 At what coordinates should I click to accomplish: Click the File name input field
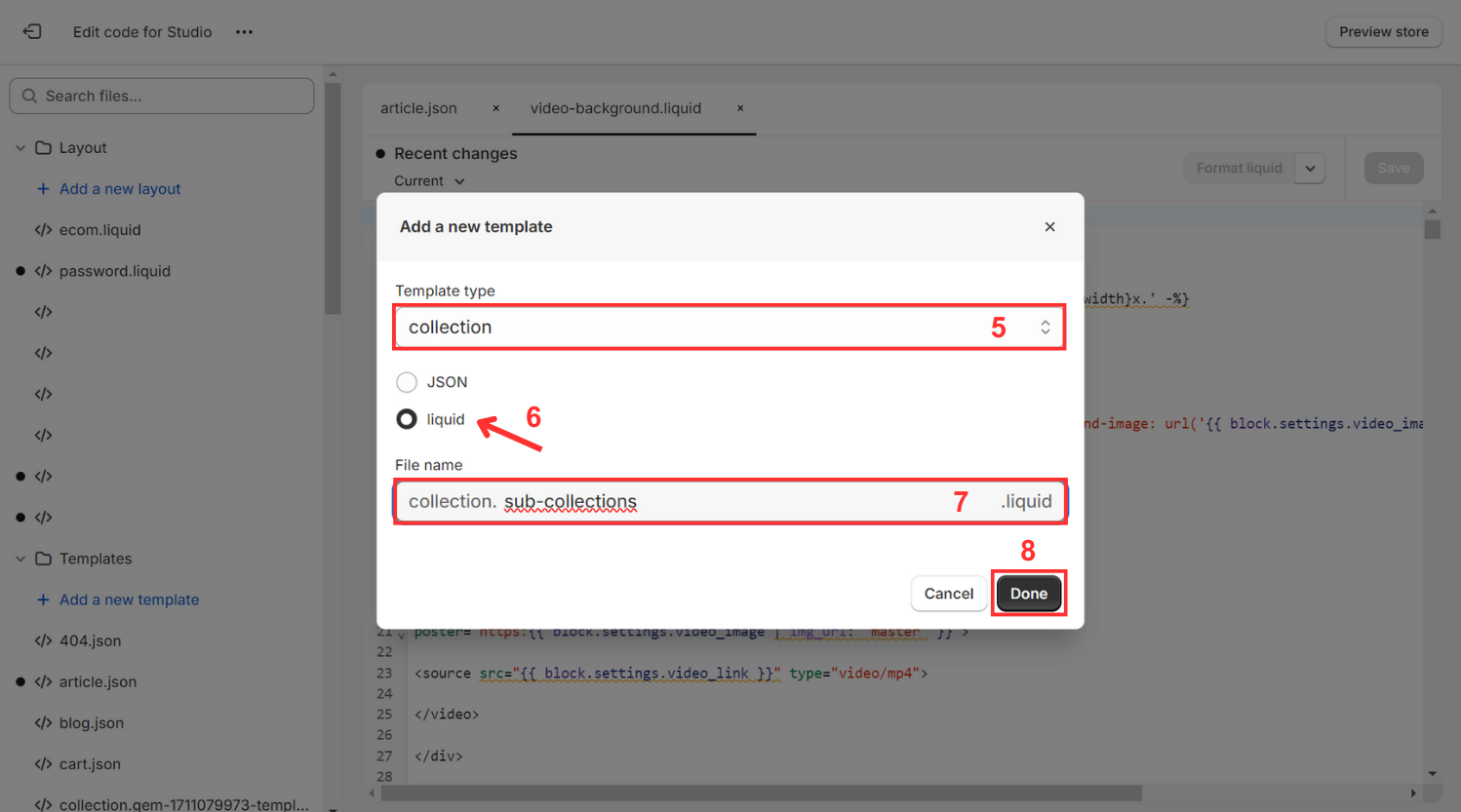click(730, 501)
